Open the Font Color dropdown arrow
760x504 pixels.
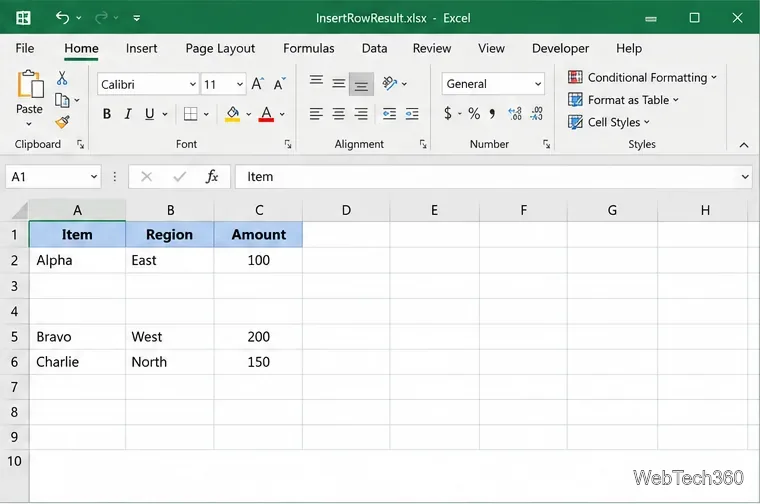(x=282, y=114)
